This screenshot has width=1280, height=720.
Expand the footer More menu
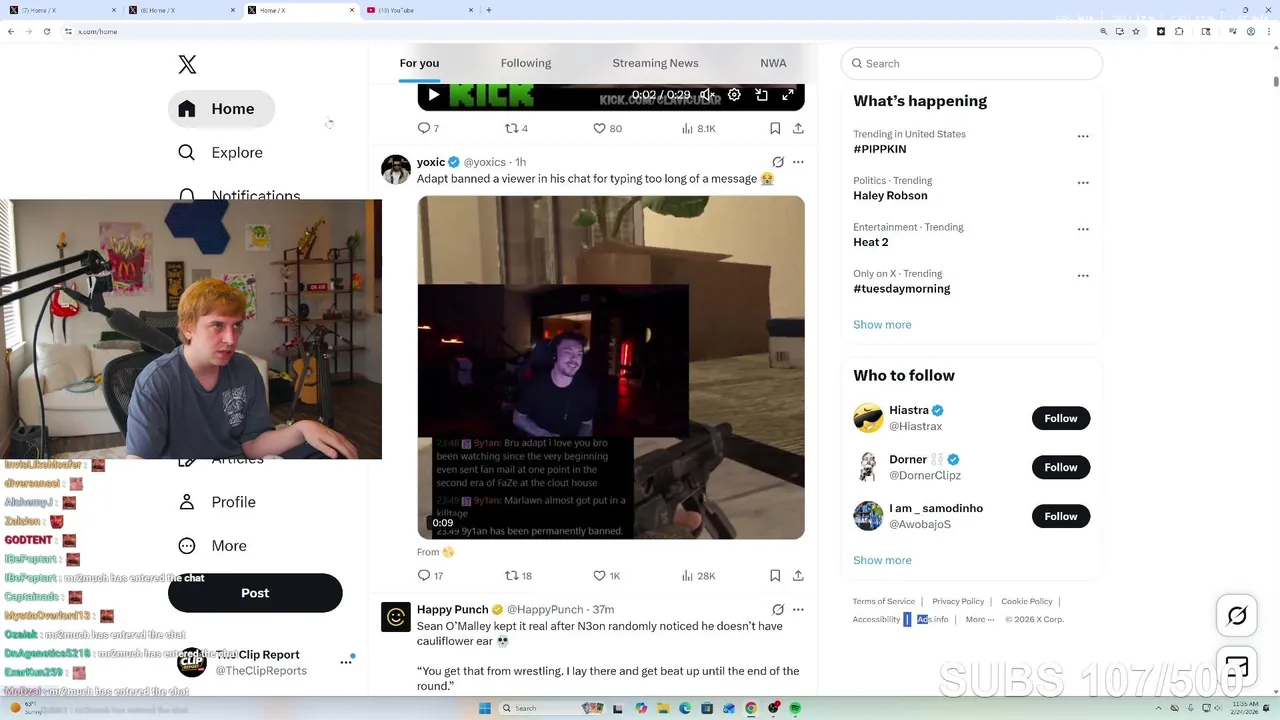coord(980,619)
